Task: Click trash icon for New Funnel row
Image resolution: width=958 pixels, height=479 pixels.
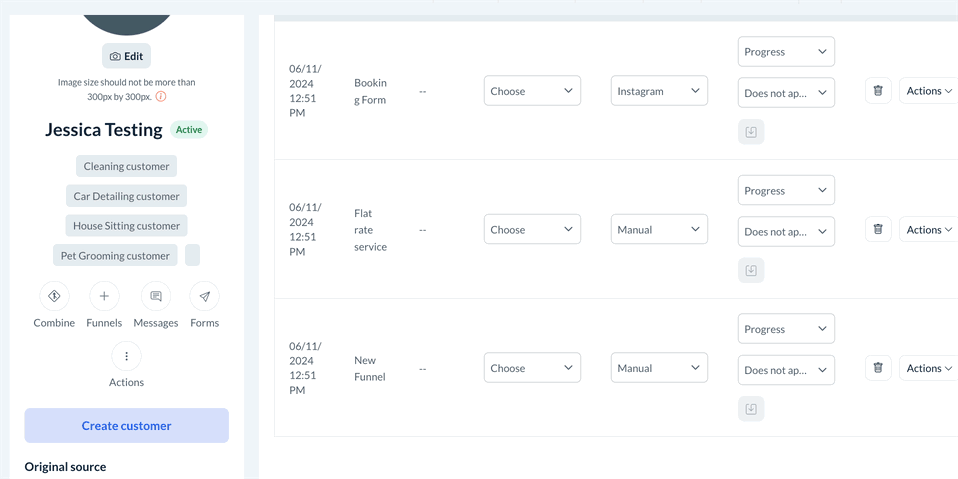Action: [x=878, y=368]
